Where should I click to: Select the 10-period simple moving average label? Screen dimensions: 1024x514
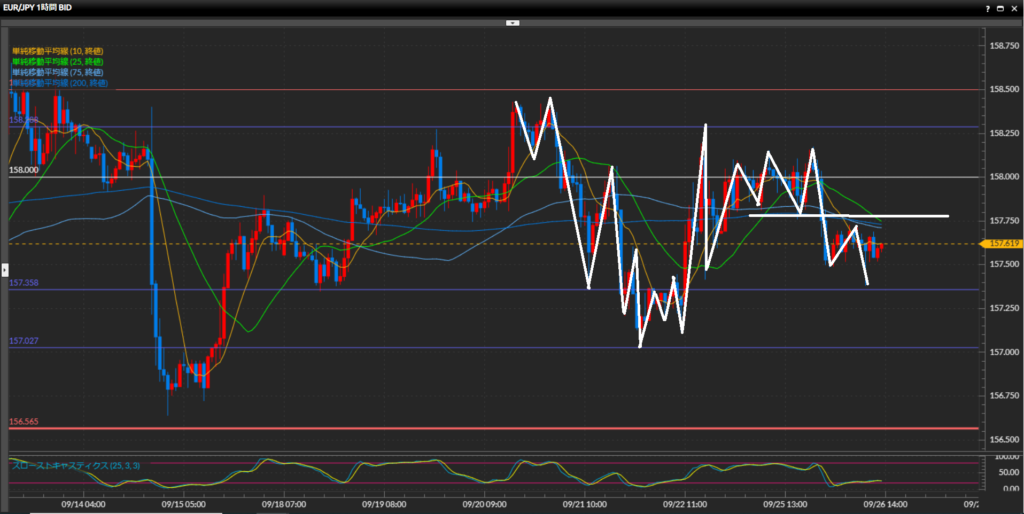pos(57,51)
